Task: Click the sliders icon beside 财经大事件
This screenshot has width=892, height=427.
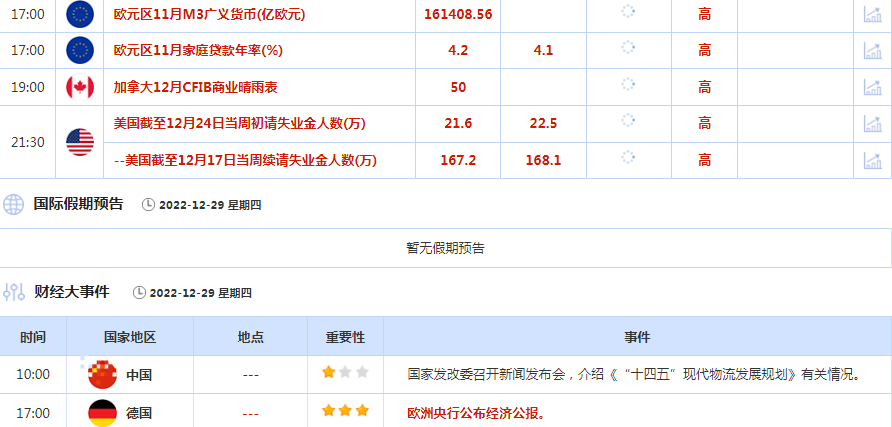Action: coord(13,292)
